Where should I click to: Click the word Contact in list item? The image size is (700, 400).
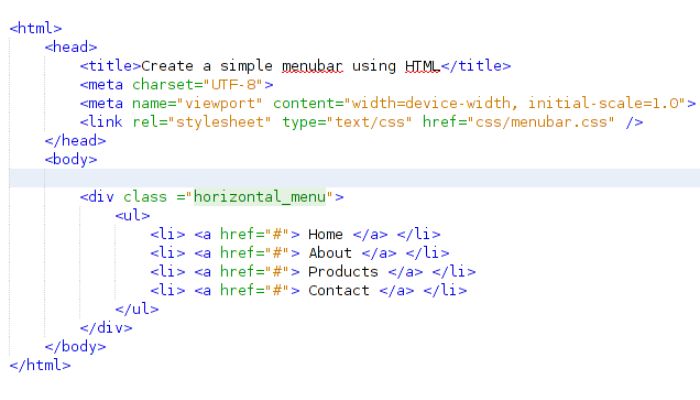339,291
